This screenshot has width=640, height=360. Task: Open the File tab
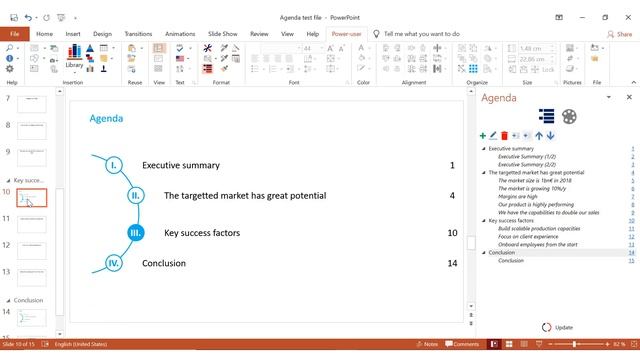15,34
